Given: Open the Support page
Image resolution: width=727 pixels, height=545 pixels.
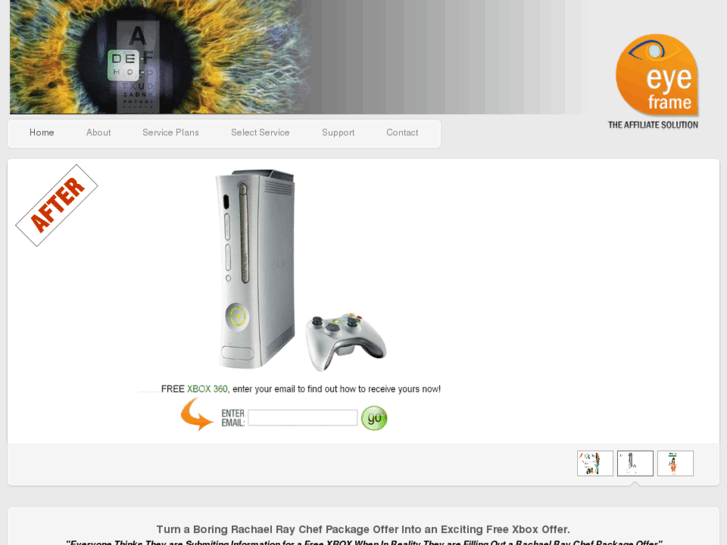Looking at the screenshot, I should click(338, 133).
